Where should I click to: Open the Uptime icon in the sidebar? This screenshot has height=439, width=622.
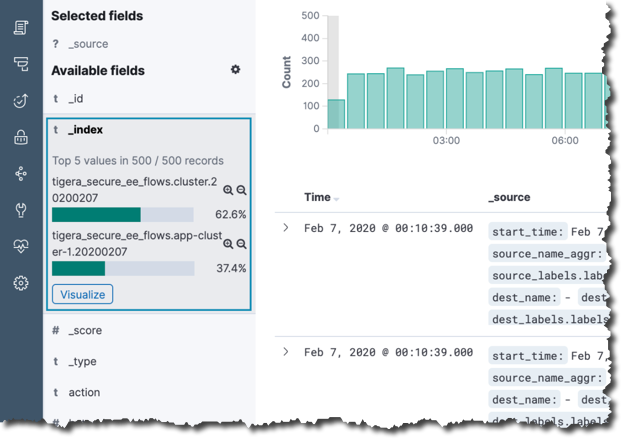21,101
